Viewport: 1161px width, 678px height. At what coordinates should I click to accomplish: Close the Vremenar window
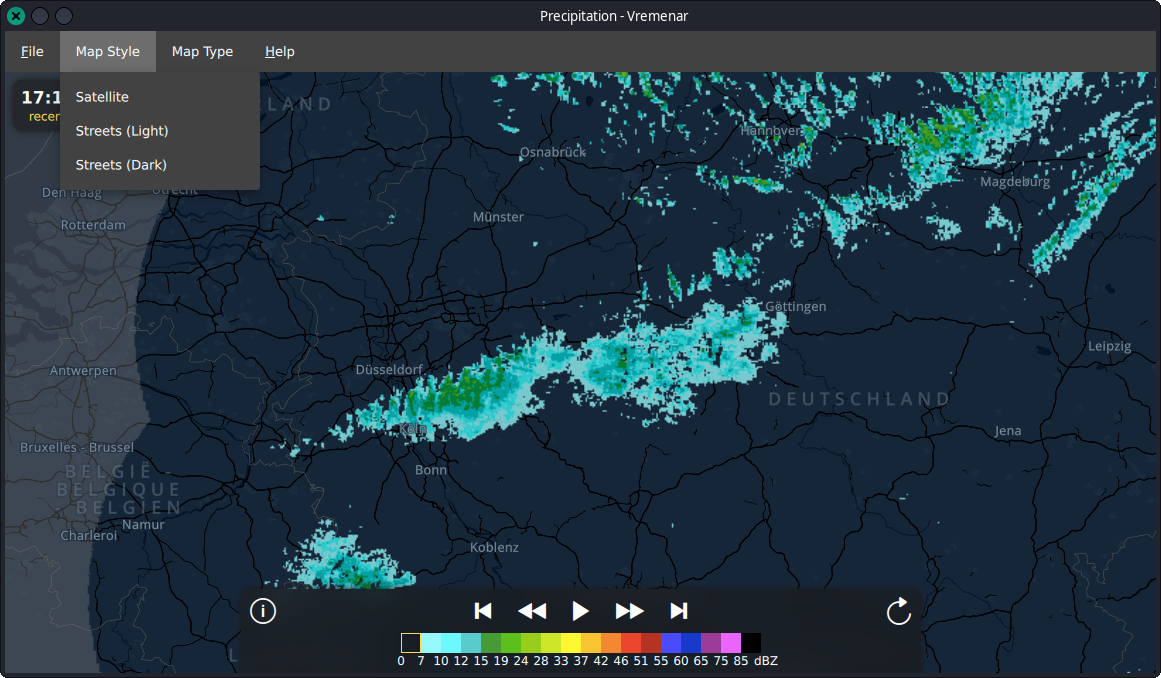[x=16, y=16]
